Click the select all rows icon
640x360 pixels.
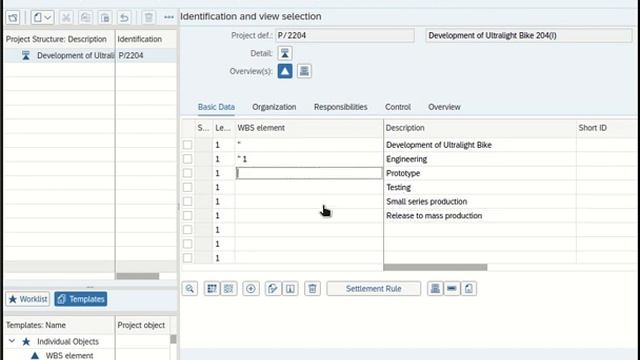(x=212, y=289)
